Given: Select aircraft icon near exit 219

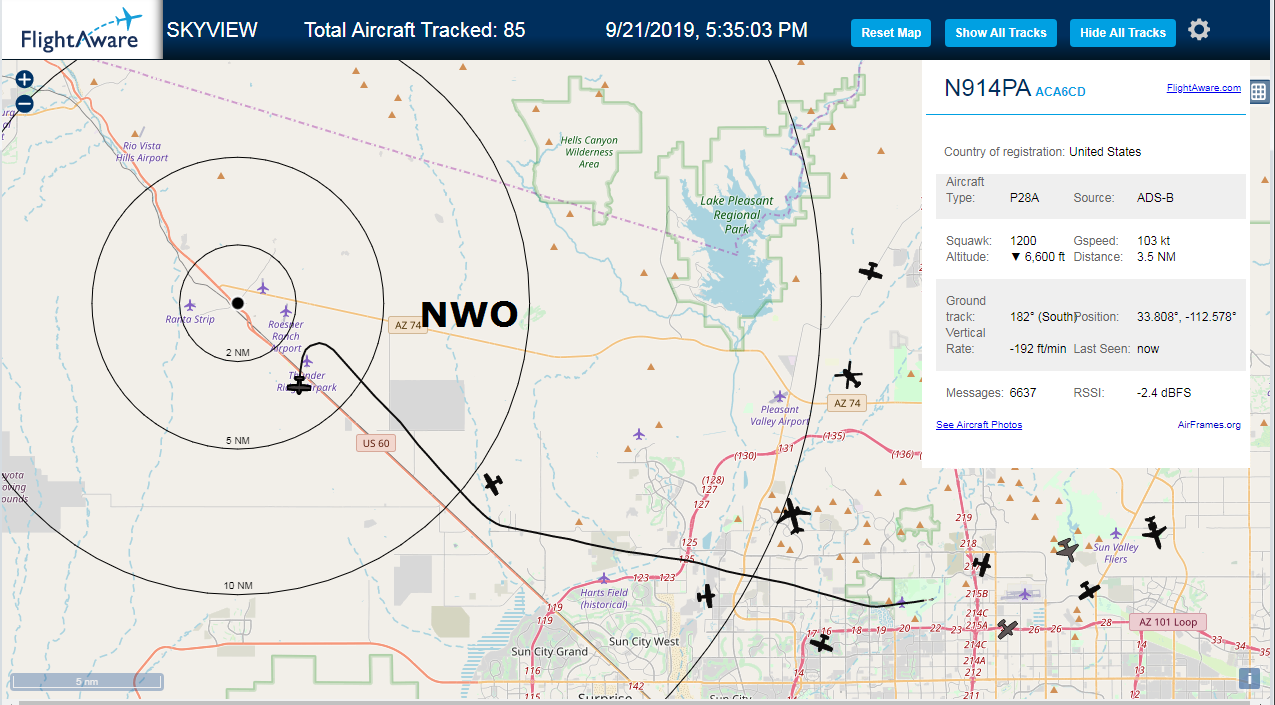Looking at the screenshot, I should 982,564.
